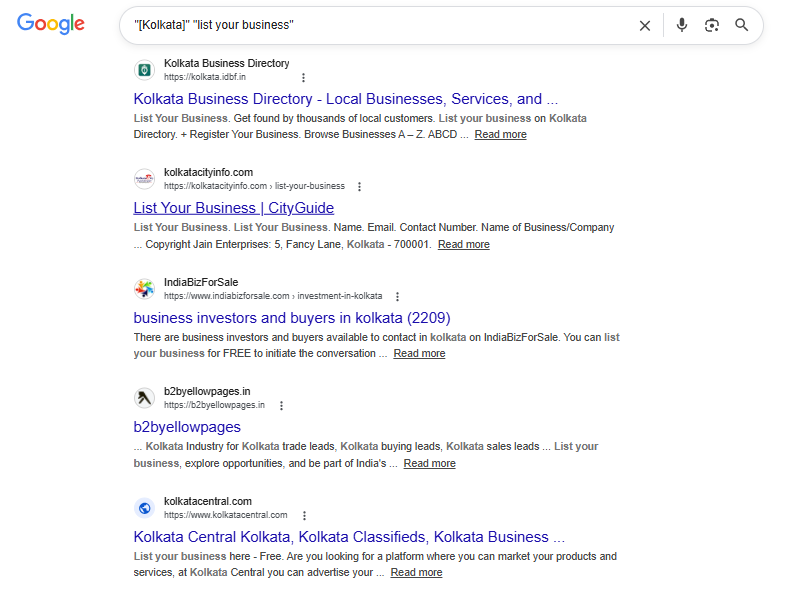Open options menu for kolkata.idbf.in result
The image size is (795, 604).
click(303, 77)
